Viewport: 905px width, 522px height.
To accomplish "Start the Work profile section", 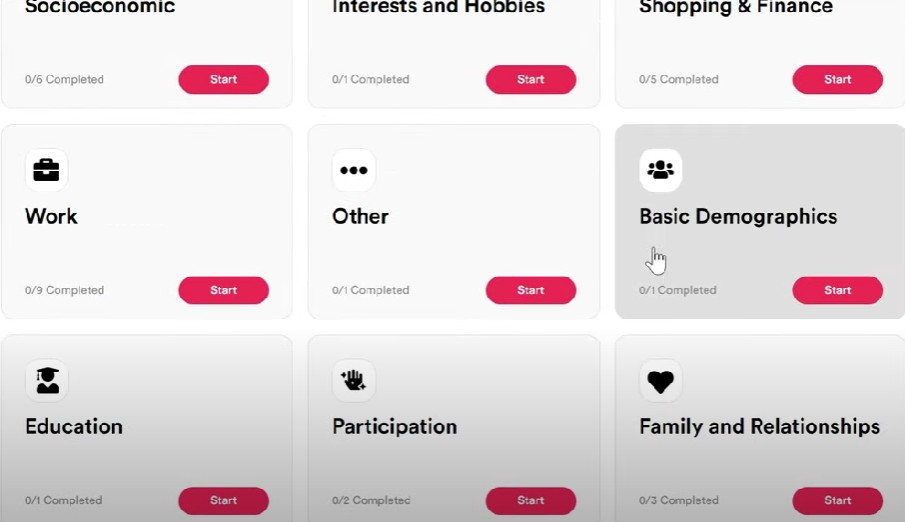I will point(223,290).
